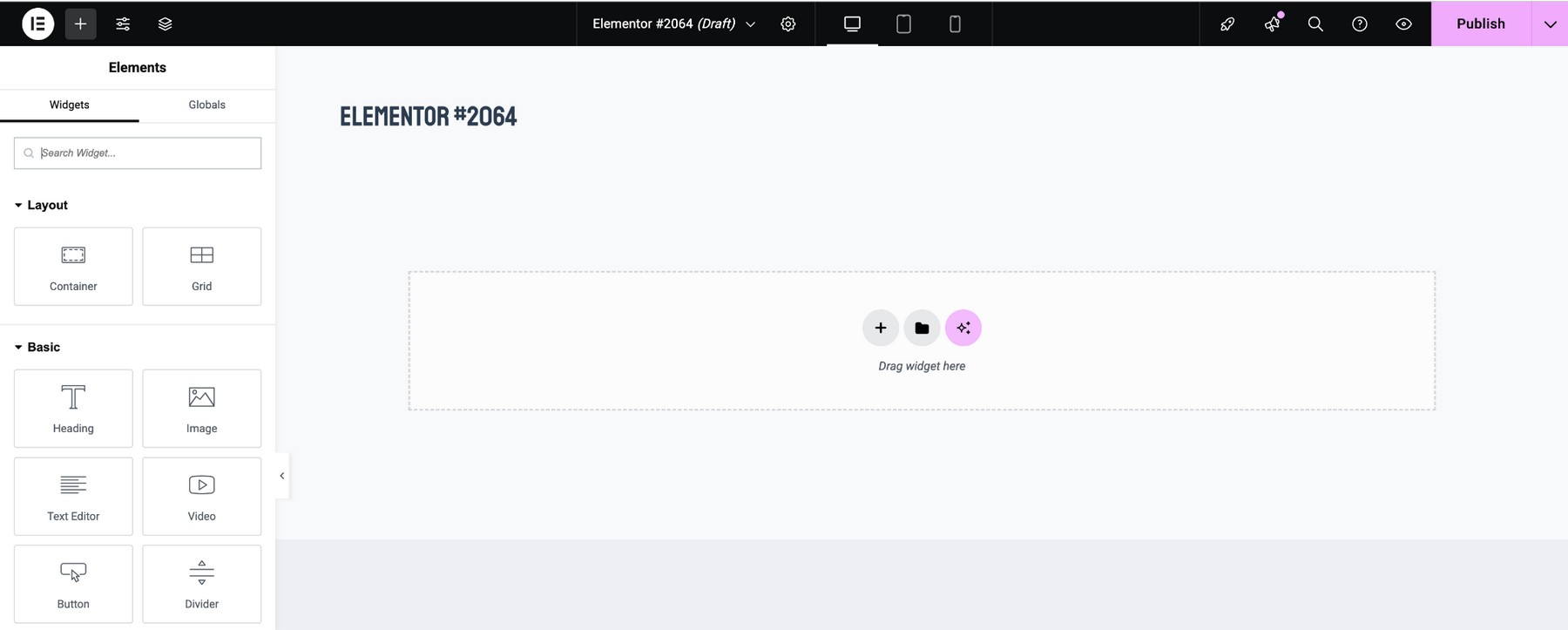Viewport: 1568px width, 630px height.
Task: Switch to desktop responsive view
Action: (852, 24)
